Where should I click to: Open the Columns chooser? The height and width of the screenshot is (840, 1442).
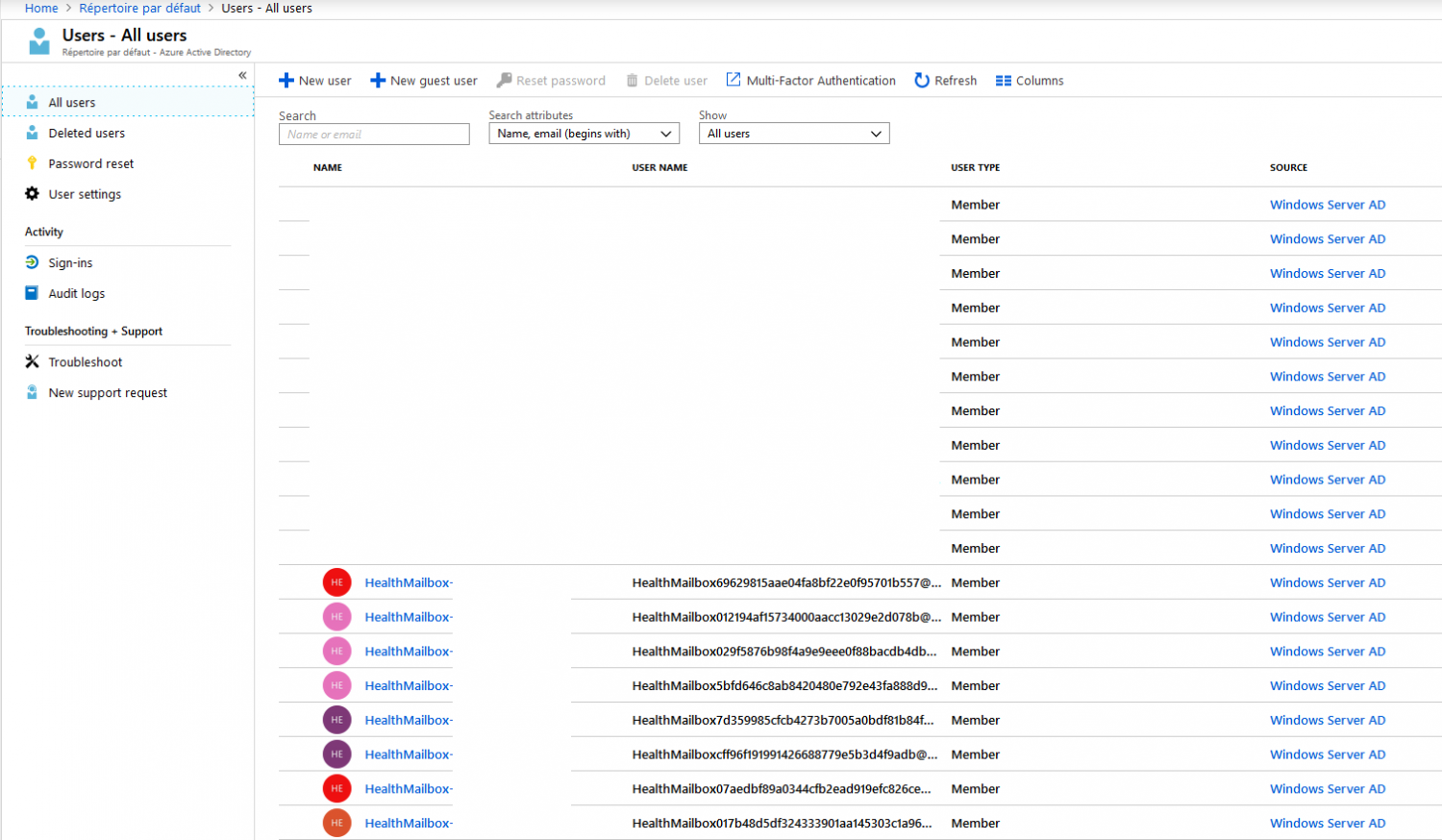pyautogui.click(x=1030, y=81)
